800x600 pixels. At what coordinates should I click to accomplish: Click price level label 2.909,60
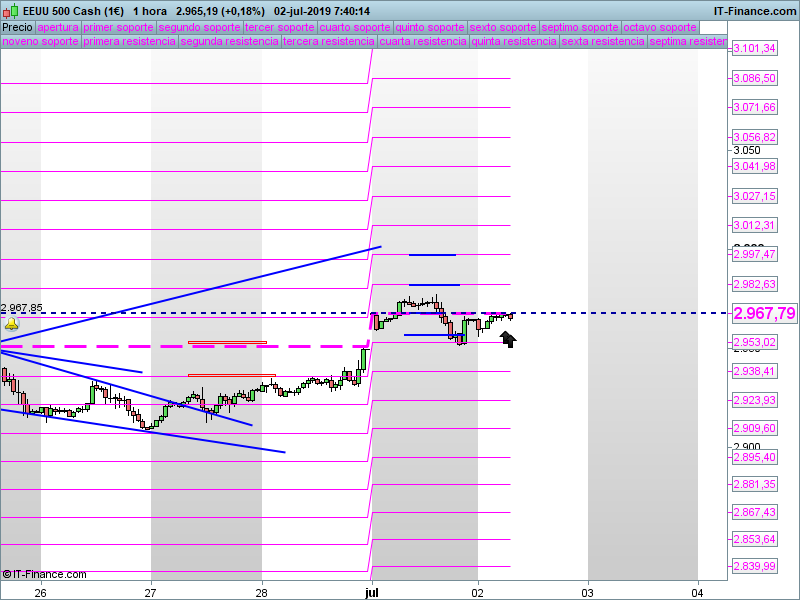pyautogui.click(x=754, y=428)
